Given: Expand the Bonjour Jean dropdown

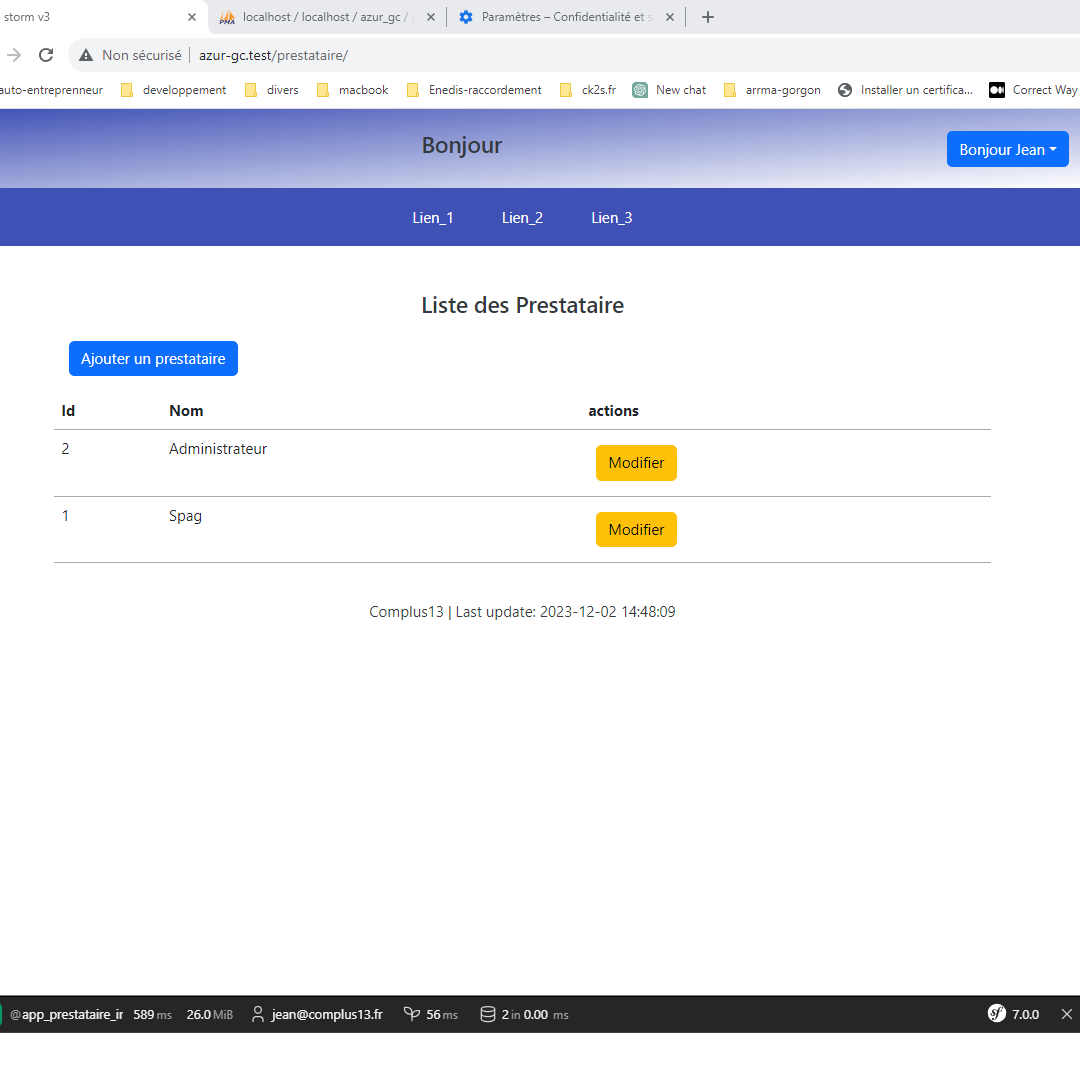Looking at the screenshot, I should click(1007, 149).
